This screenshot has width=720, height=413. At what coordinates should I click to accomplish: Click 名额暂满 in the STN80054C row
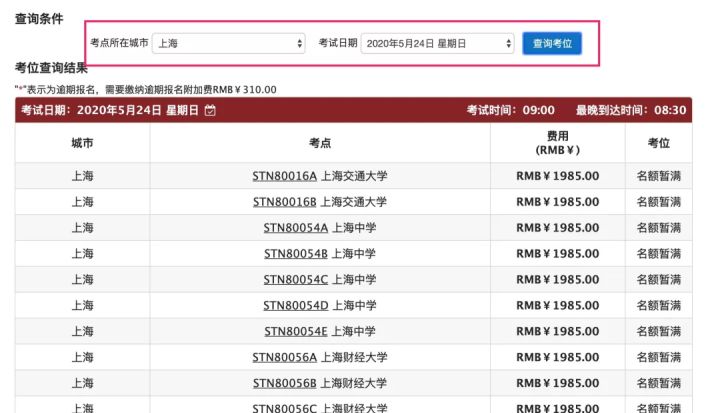tap(658, 279)
